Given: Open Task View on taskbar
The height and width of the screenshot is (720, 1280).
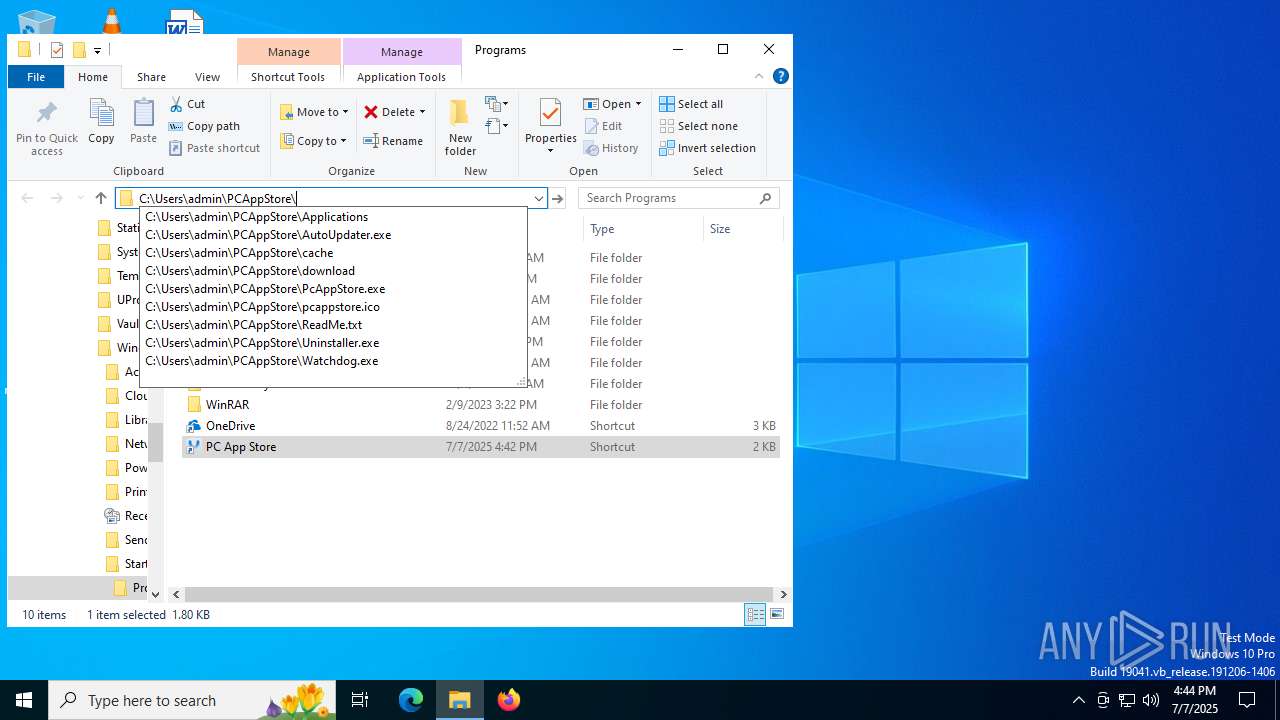Looking at the screenshot, I should pos(360,700).
